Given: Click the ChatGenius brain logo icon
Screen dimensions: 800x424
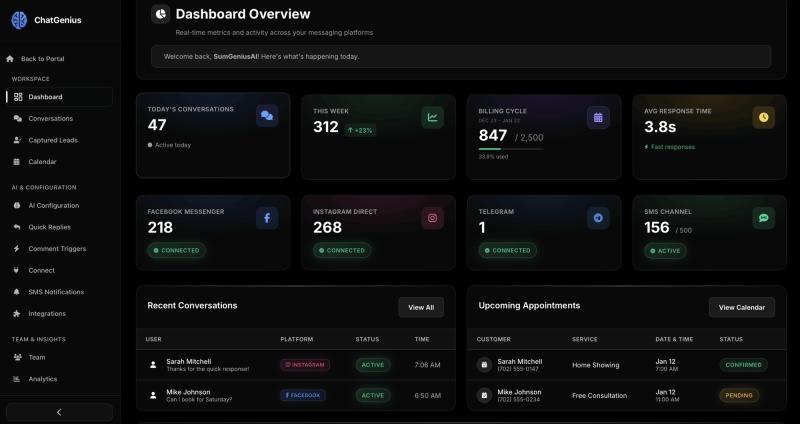Looking at the screenshot, I should coord(19,20).
